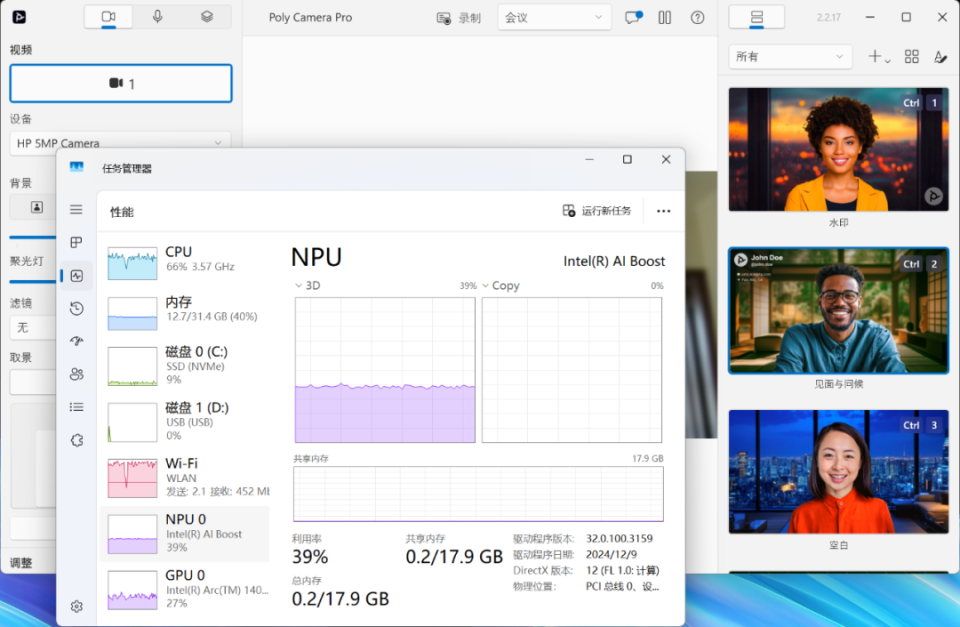Select camera 1 video source button
960x627 pixels.
[121, 83]
